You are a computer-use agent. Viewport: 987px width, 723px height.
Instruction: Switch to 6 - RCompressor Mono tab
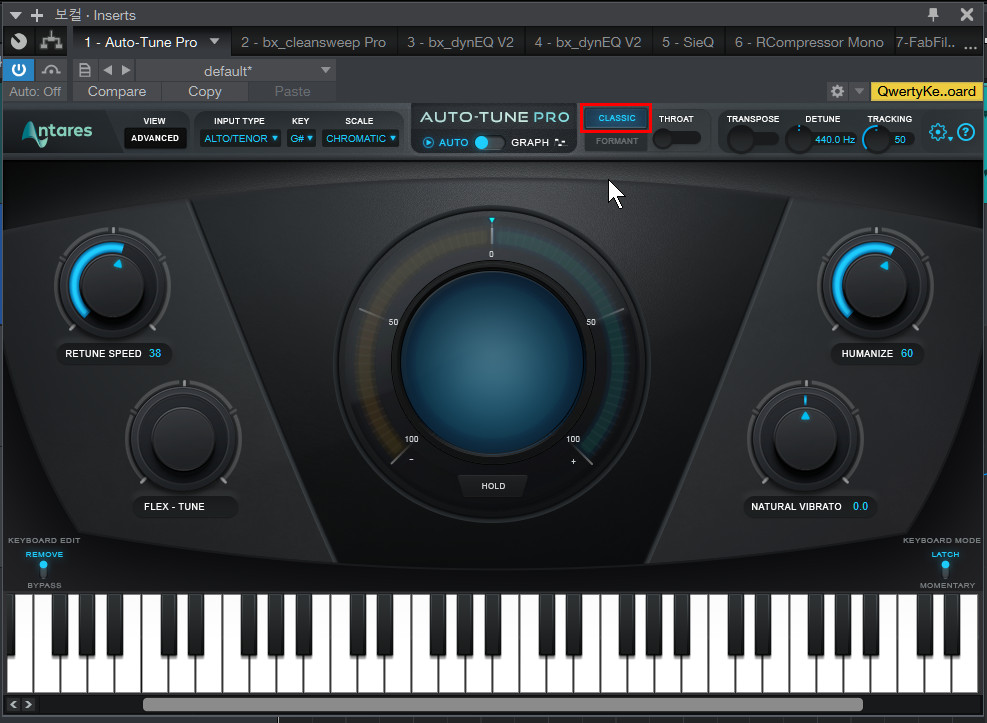[808, 42]
